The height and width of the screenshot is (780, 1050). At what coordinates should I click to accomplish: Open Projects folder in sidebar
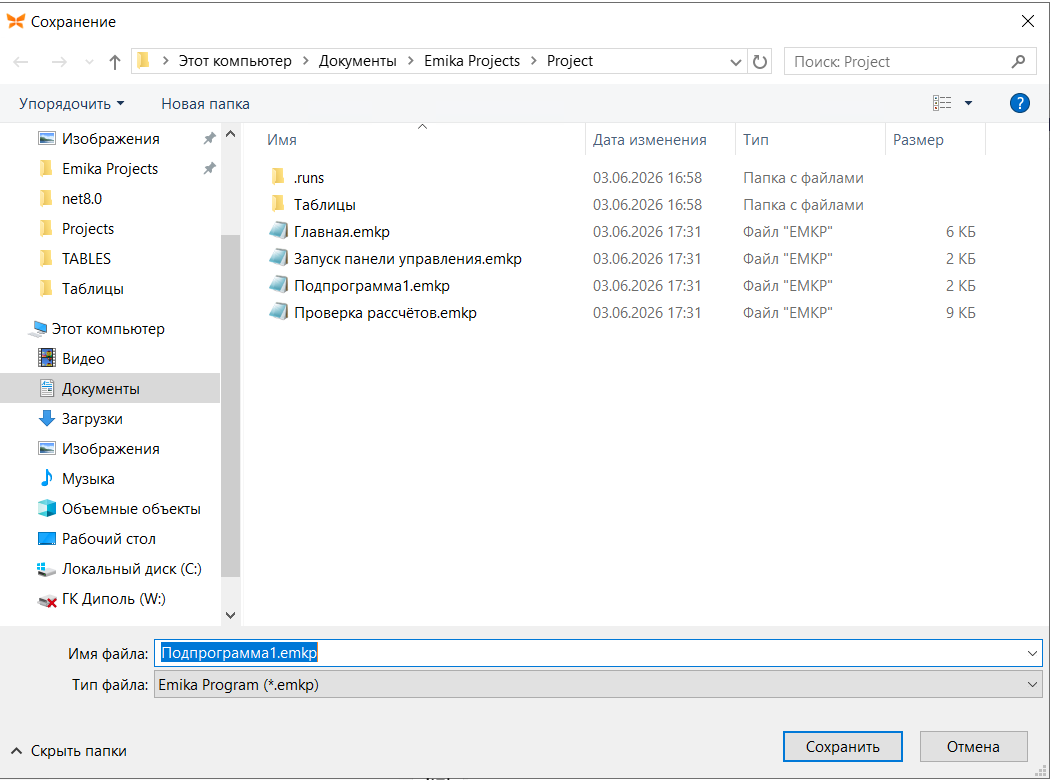coord(88,229)
